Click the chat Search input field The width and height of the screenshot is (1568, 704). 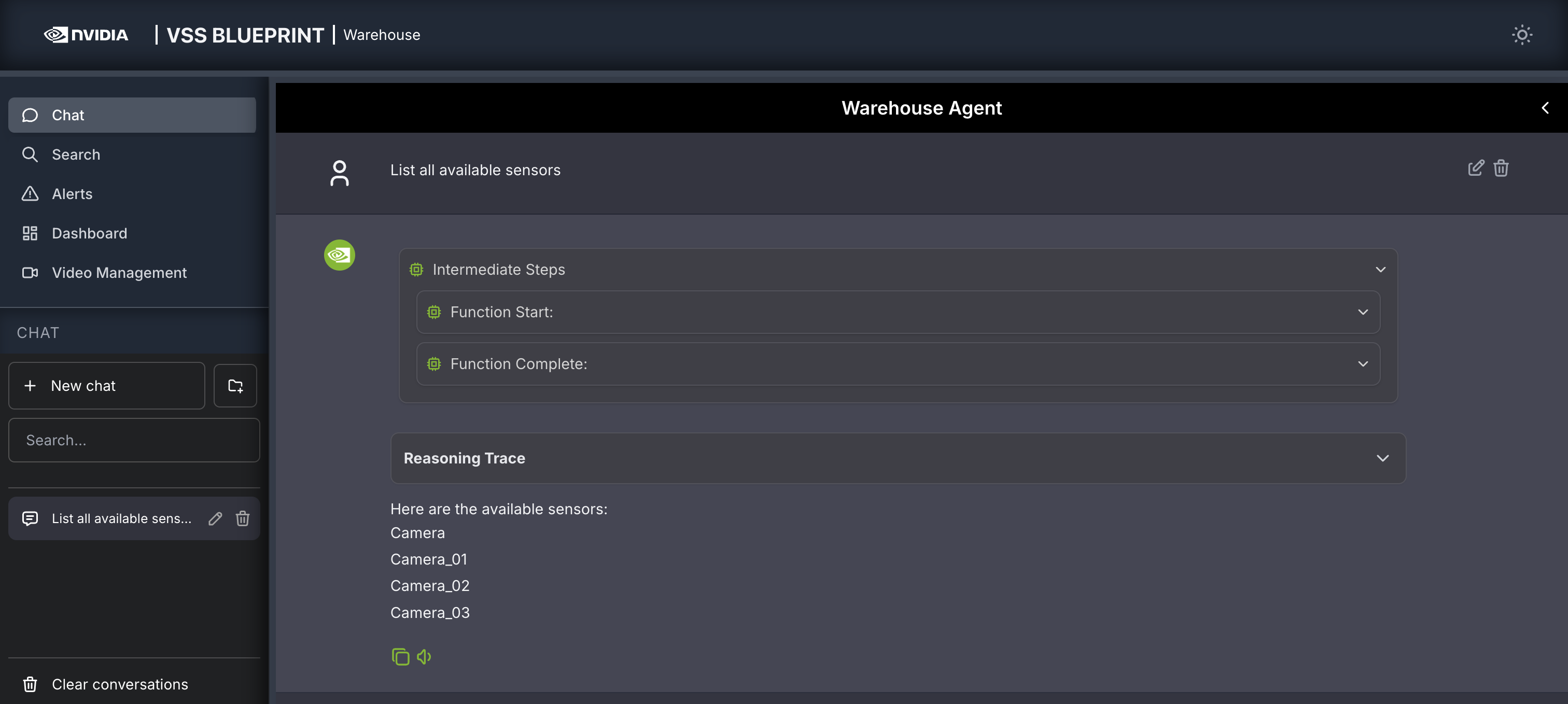coord(134,440)
